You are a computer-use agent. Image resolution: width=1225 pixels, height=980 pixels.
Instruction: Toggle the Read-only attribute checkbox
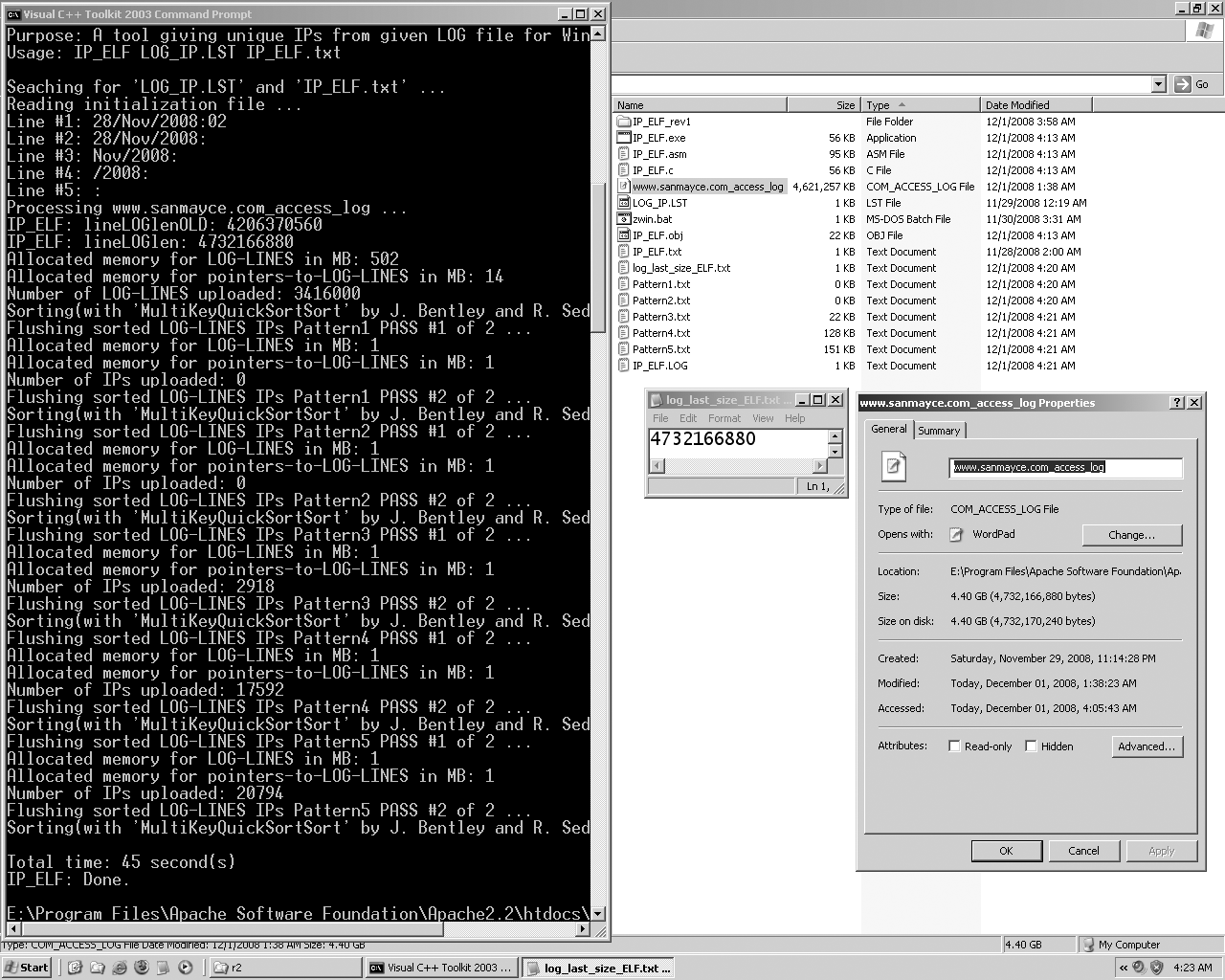click(954, 746)
